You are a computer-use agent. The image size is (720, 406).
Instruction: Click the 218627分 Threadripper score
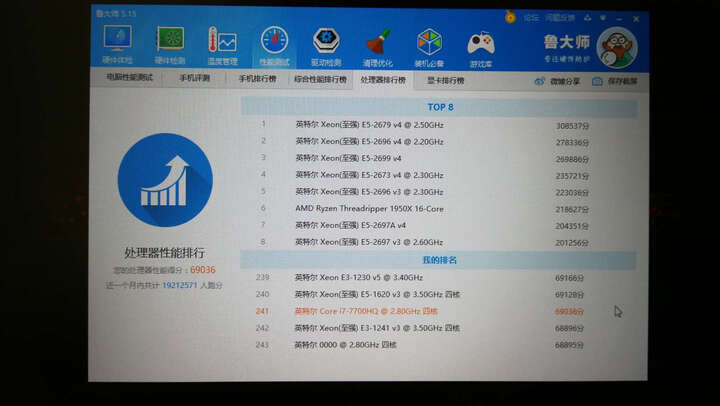coord(572,209)
